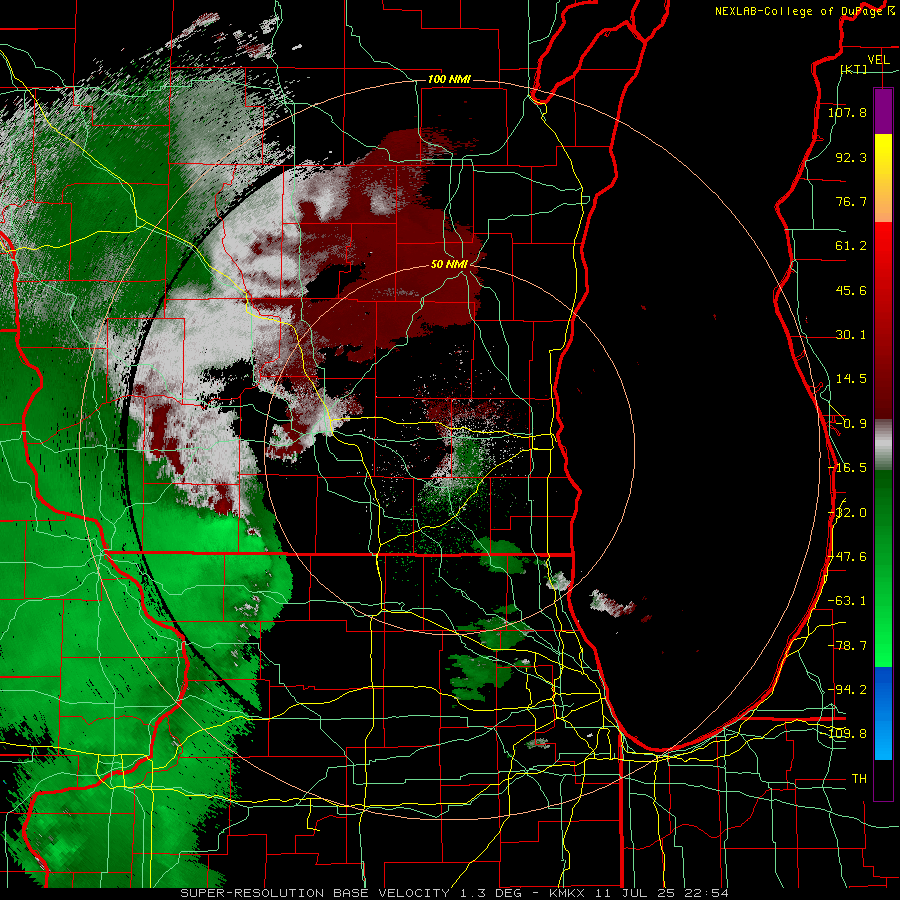This screenshot has width=900, height=900.
Task: Click the purple segment of the color bar
Action: pyautogui.click(x=883, y=111)
